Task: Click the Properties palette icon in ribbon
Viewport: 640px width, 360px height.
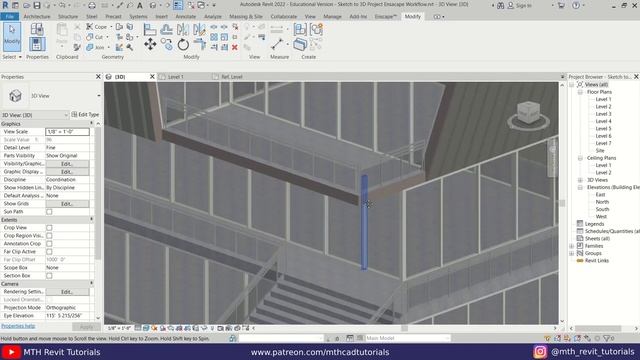Action: pos(37,44)
